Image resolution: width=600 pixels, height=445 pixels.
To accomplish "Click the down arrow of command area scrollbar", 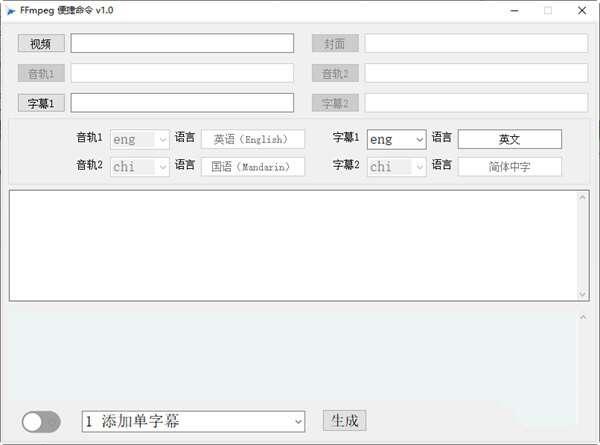I will click(x=582, y=294).
